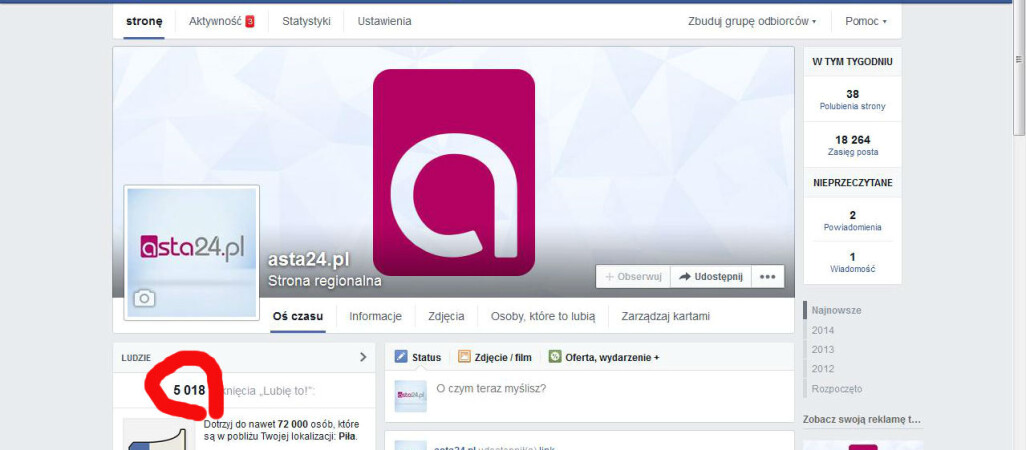Click the small avatar in status composer
Image resolution: width=1026 pixels, height=450 pixels.
pyautogui.click(x=411, y=396)
